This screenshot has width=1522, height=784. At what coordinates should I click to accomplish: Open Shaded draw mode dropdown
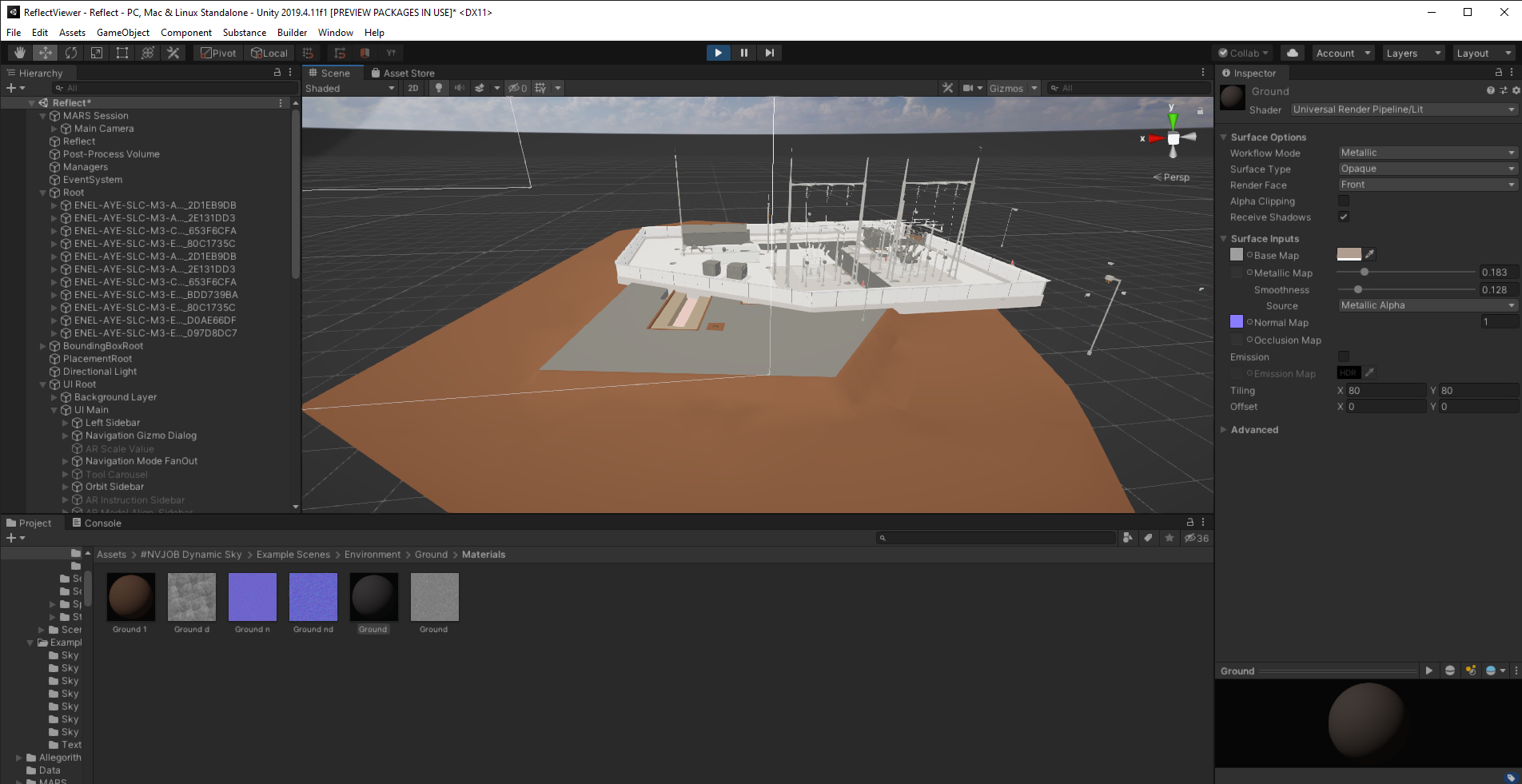(350, 88)
